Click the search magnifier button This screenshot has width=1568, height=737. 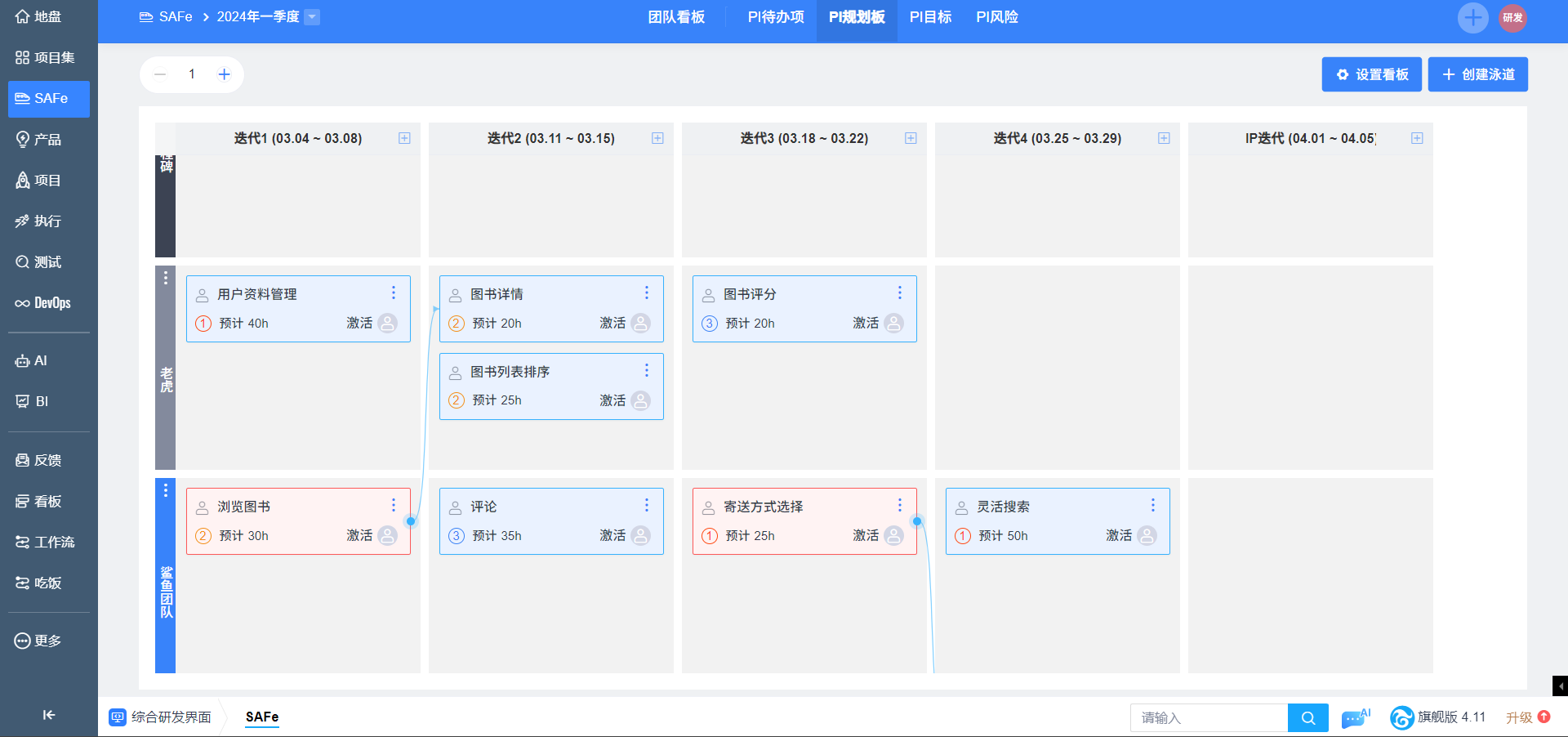(x=1307, y=718)
